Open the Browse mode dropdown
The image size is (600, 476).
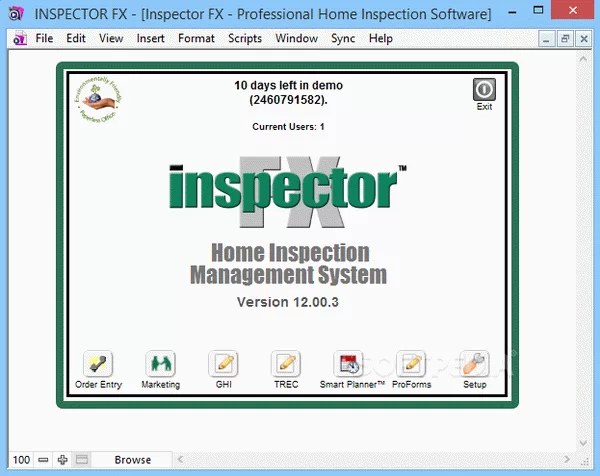(132, 460)
